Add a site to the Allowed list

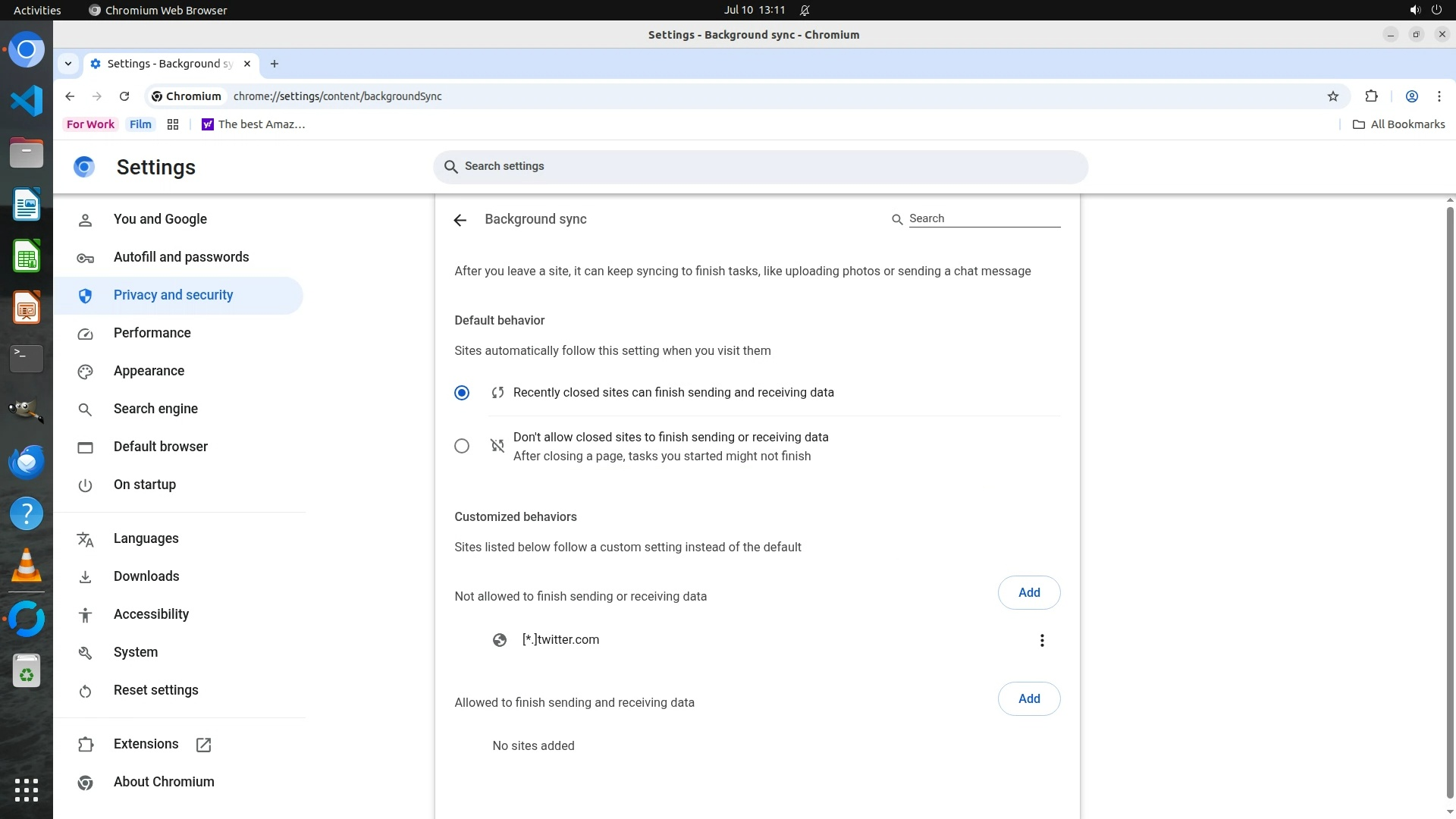[x=1028, y=698]
